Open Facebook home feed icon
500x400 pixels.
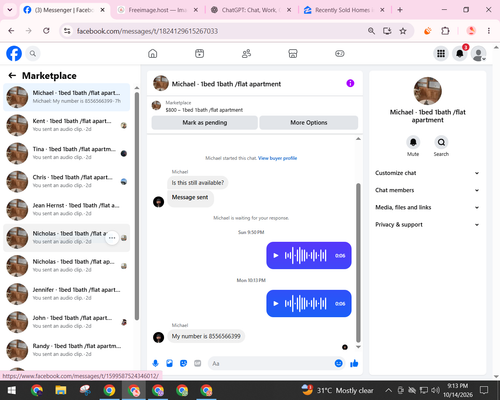153,53
